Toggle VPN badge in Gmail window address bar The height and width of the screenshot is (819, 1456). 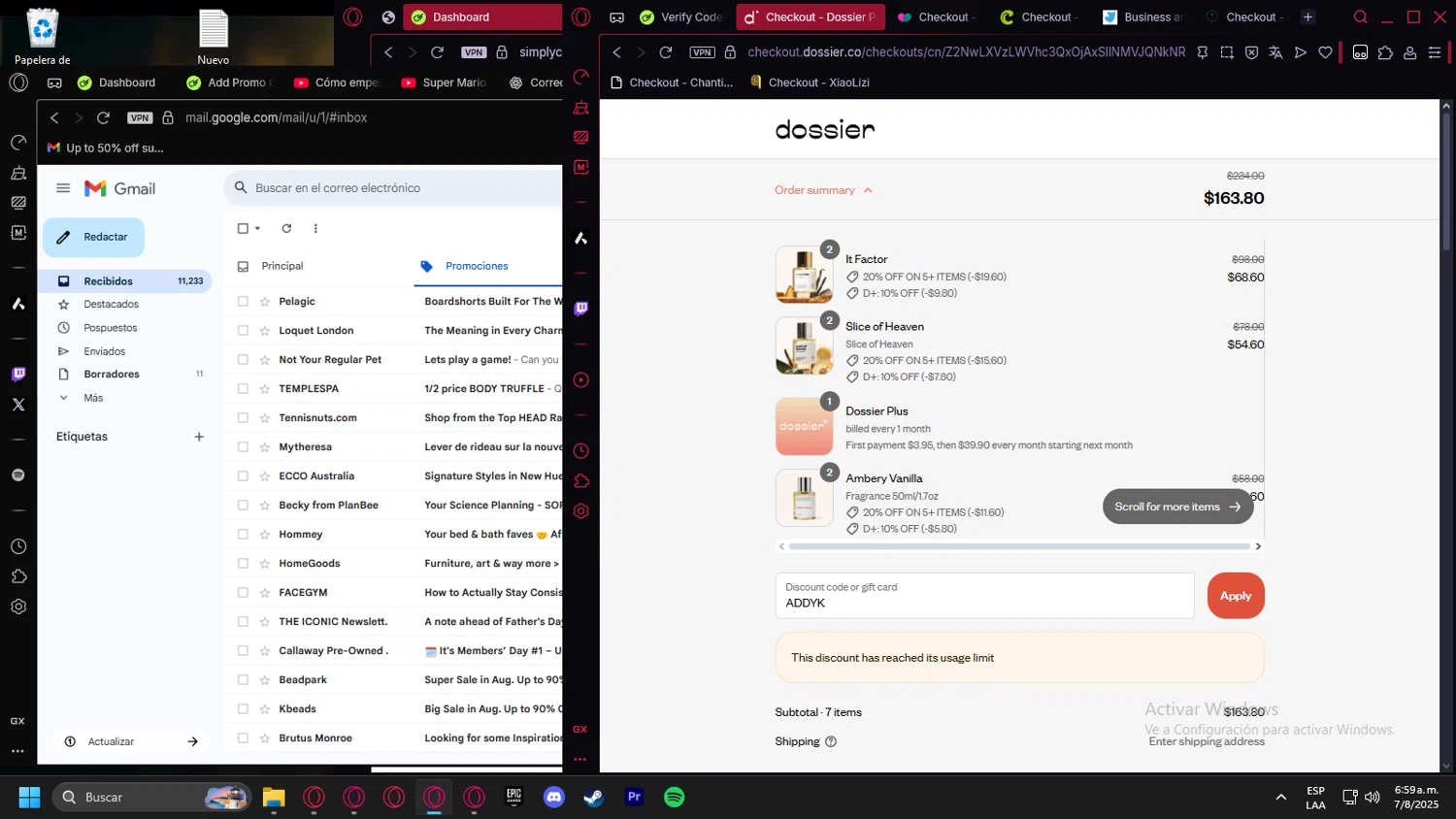(140, 117)
